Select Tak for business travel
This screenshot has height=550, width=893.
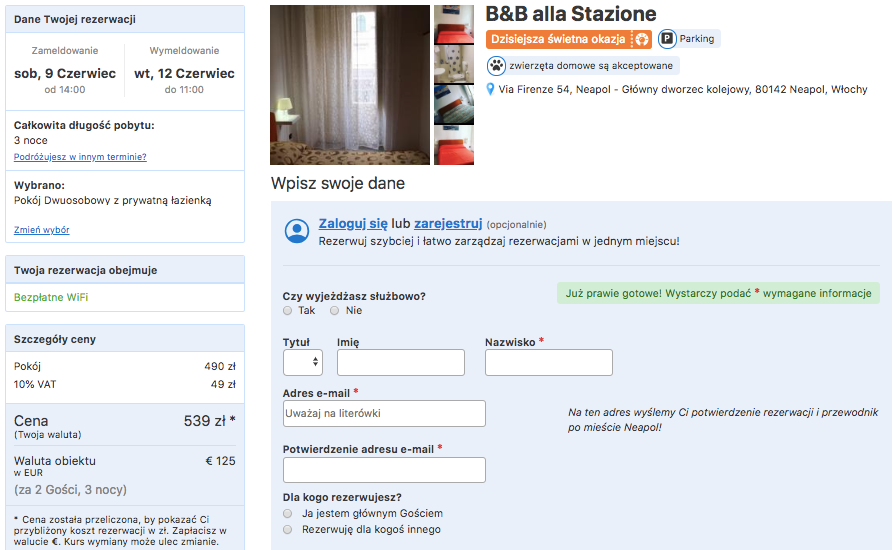tap(288, 310)
